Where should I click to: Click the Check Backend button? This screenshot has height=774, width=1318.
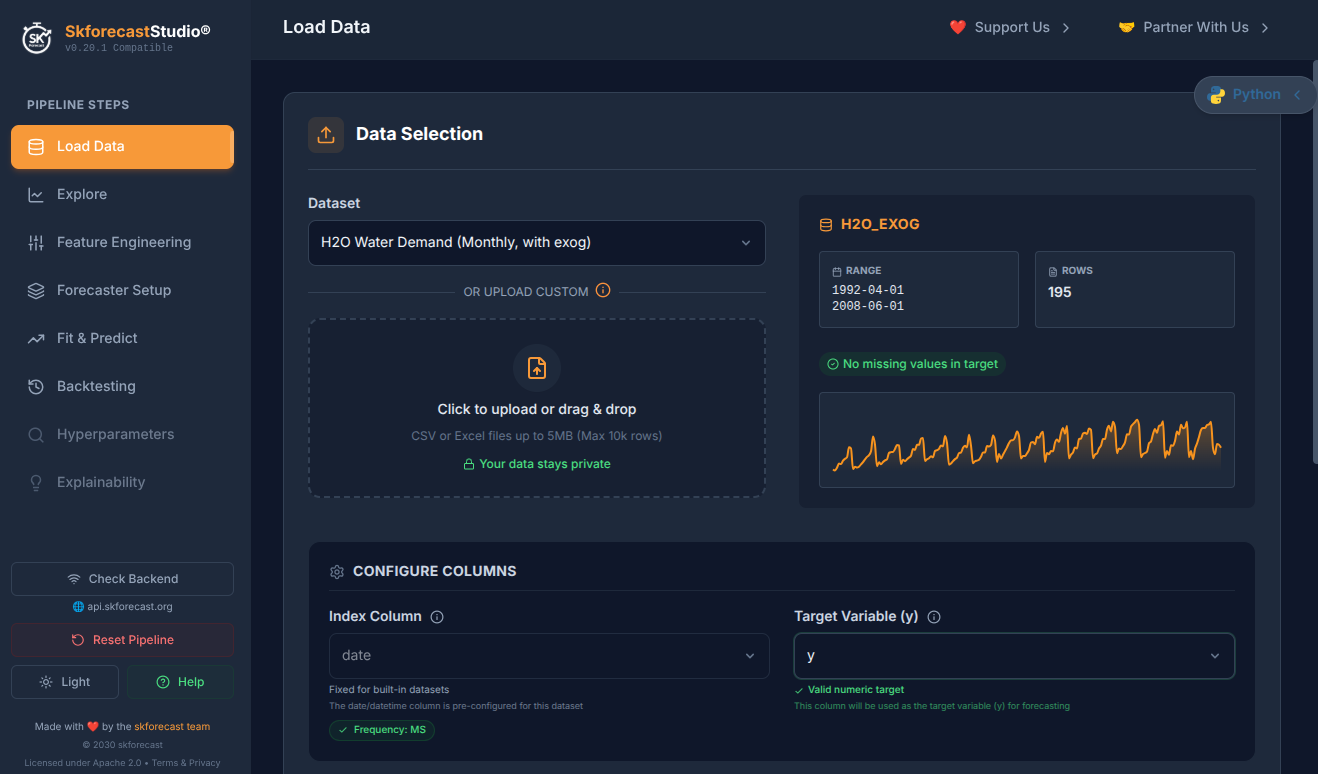point(122,579)
